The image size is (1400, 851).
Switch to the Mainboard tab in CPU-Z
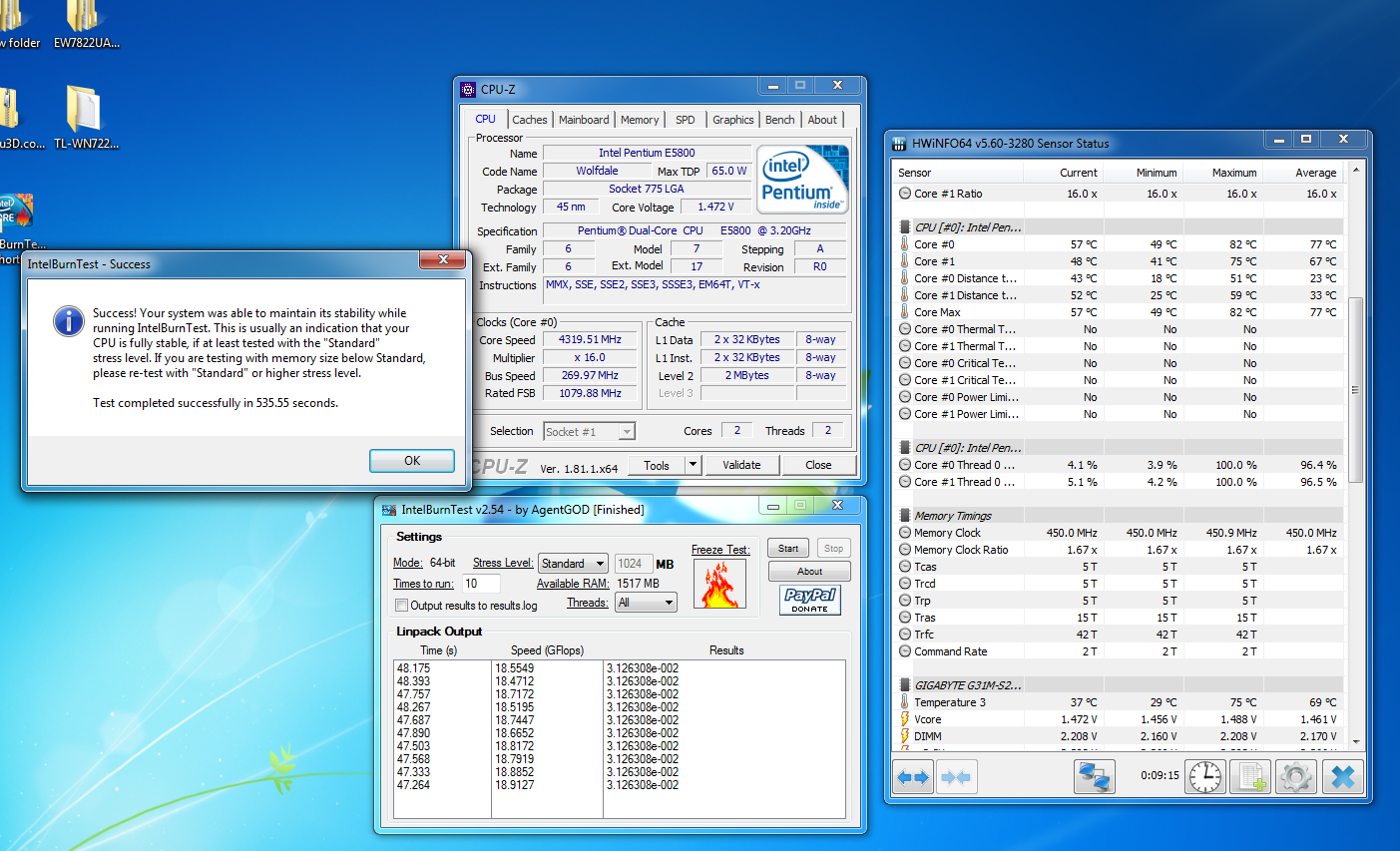coord(584,120)
